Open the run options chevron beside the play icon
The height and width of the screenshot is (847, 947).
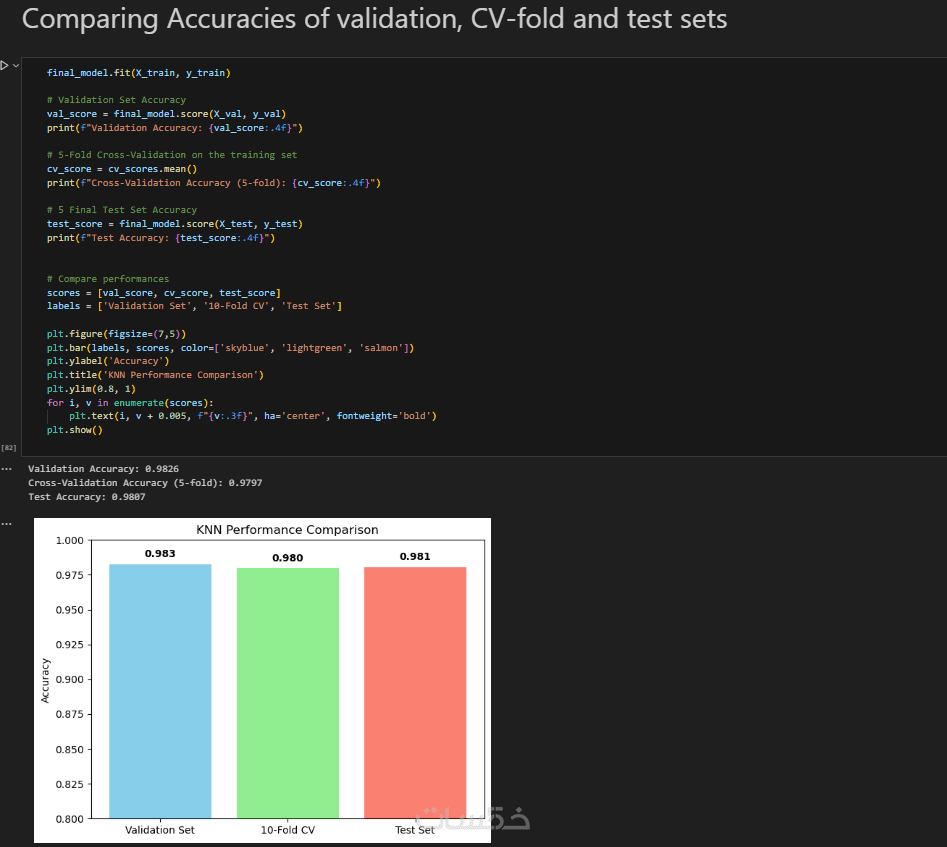(x=15, y=65)
